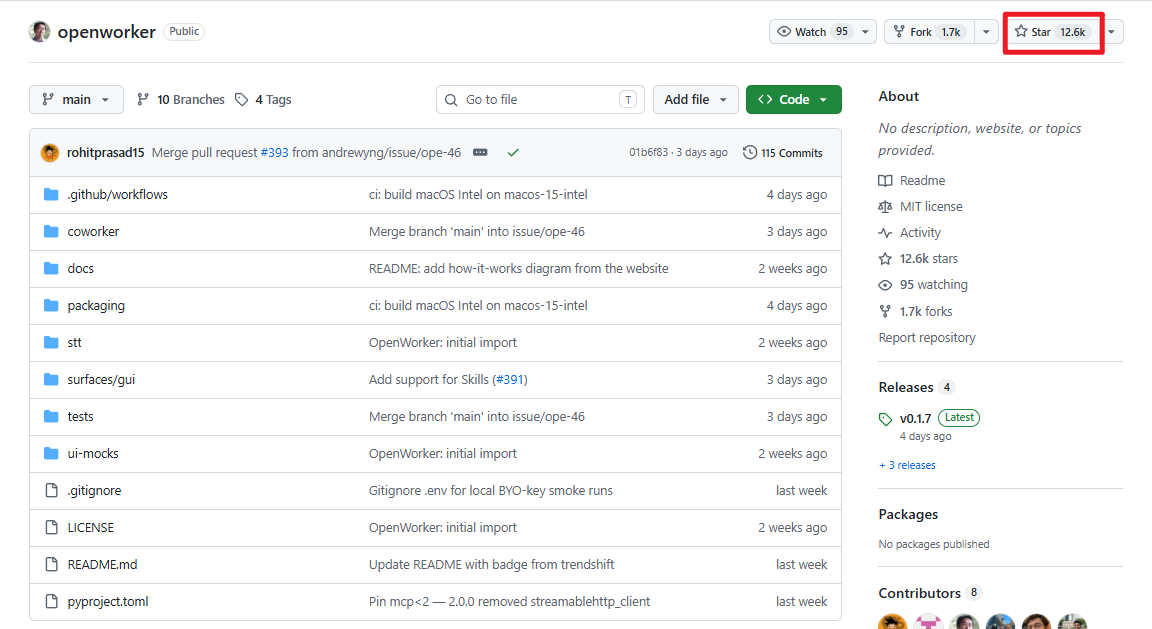Open pull request #393 link
The width and height of the screenshot is (1152, 629).
(274, 152)
